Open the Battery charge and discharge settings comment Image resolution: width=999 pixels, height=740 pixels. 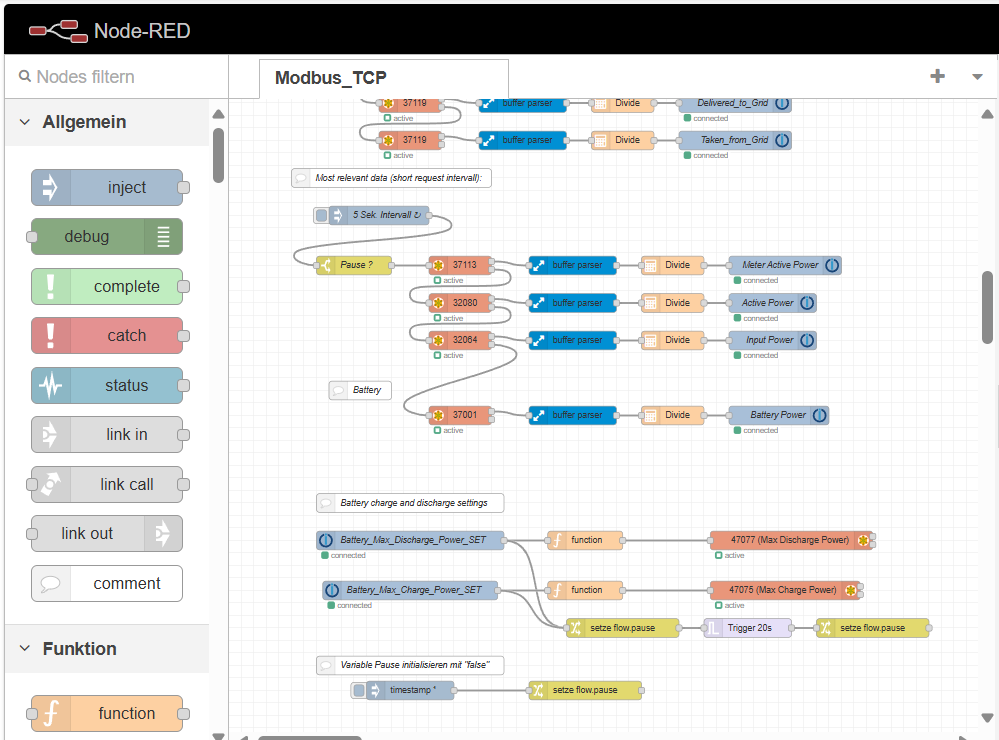tap(410, 503)
